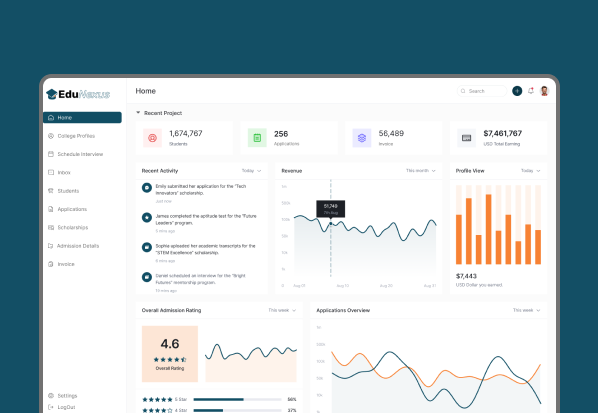Click the red Students card icon

coord(152,138)
